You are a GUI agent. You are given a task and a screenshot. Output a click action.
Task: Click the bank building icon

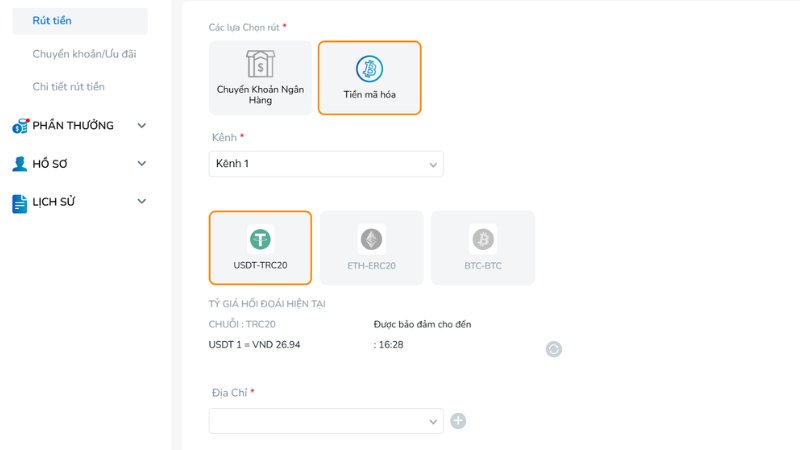tap(261, 64)
